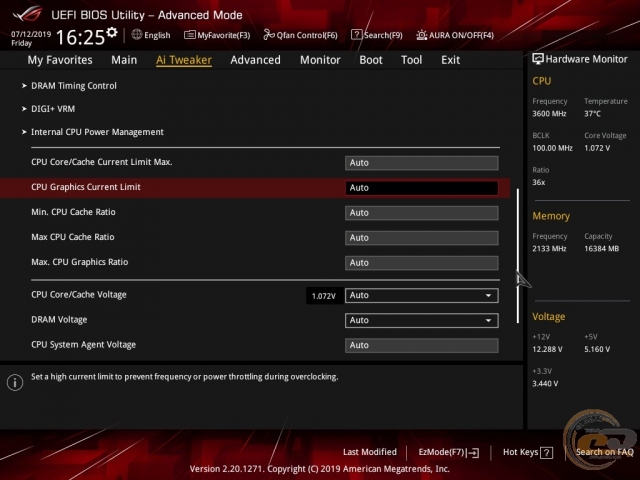Click the EzMode exit arrow icon
The width and height of the screenshot is (640, 480).
coord(473,452)
